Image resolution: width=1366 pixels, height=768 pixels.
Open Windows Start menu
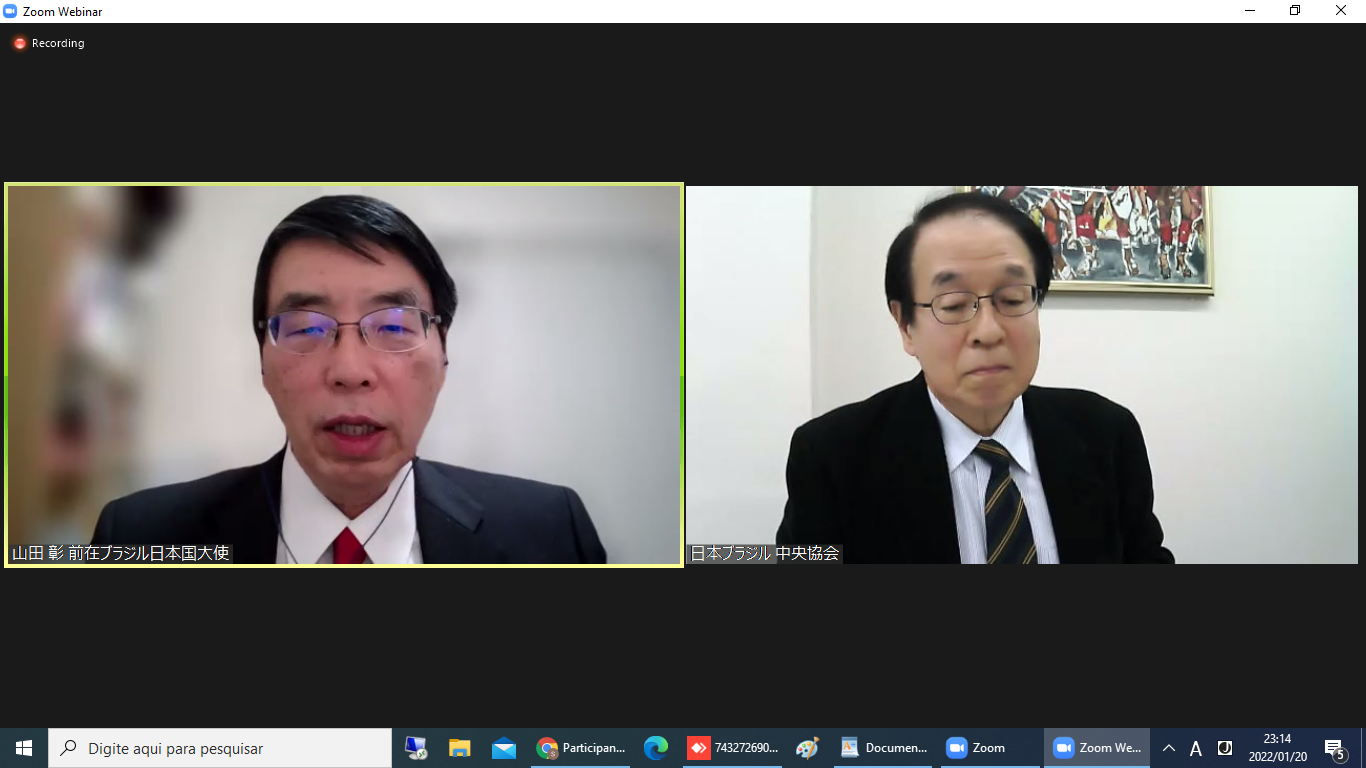[24, 748]
